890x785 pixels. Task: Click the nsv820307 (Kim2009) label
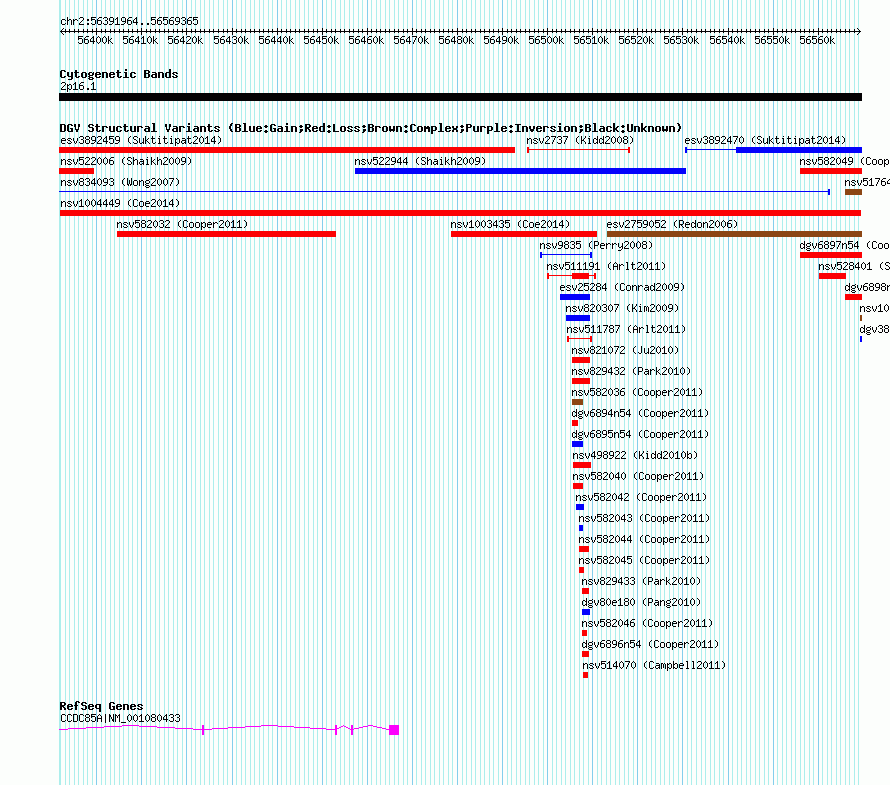coord(622,308)
